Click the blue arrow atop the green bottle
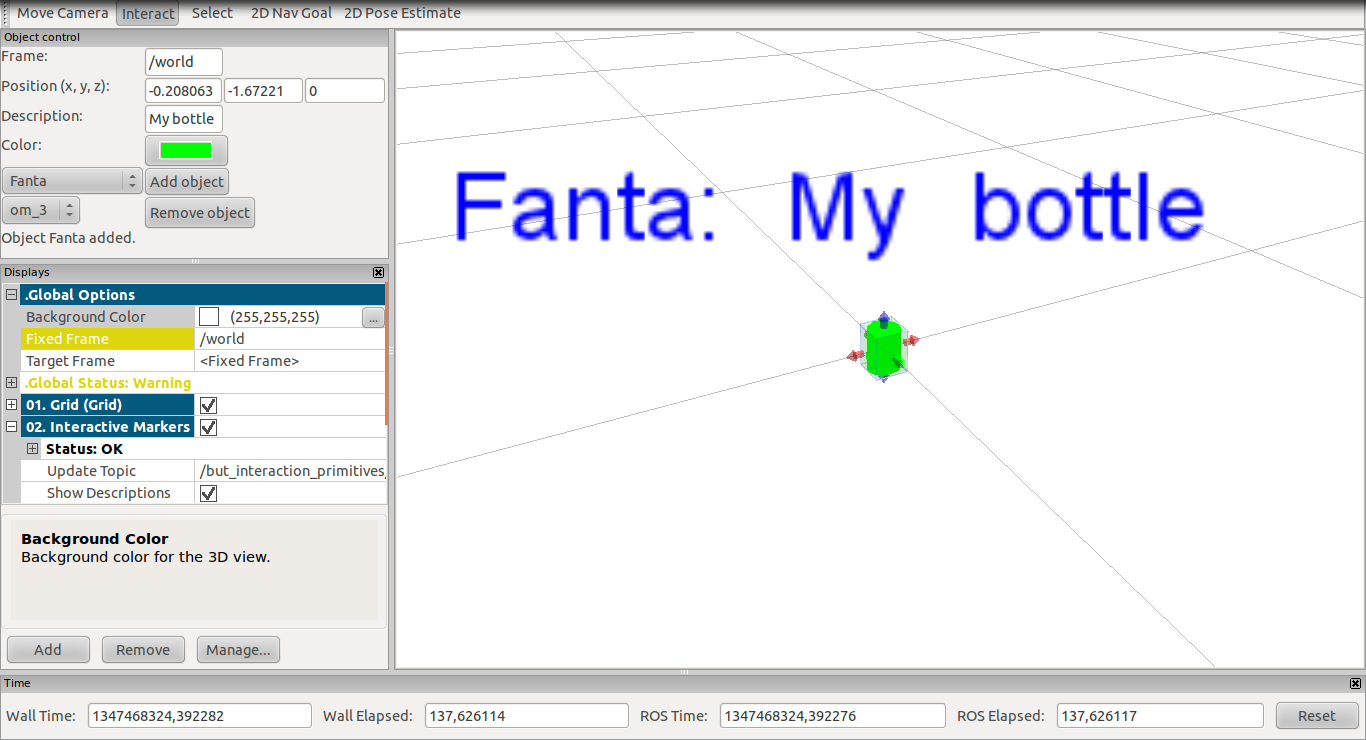 tap(883, 319)
